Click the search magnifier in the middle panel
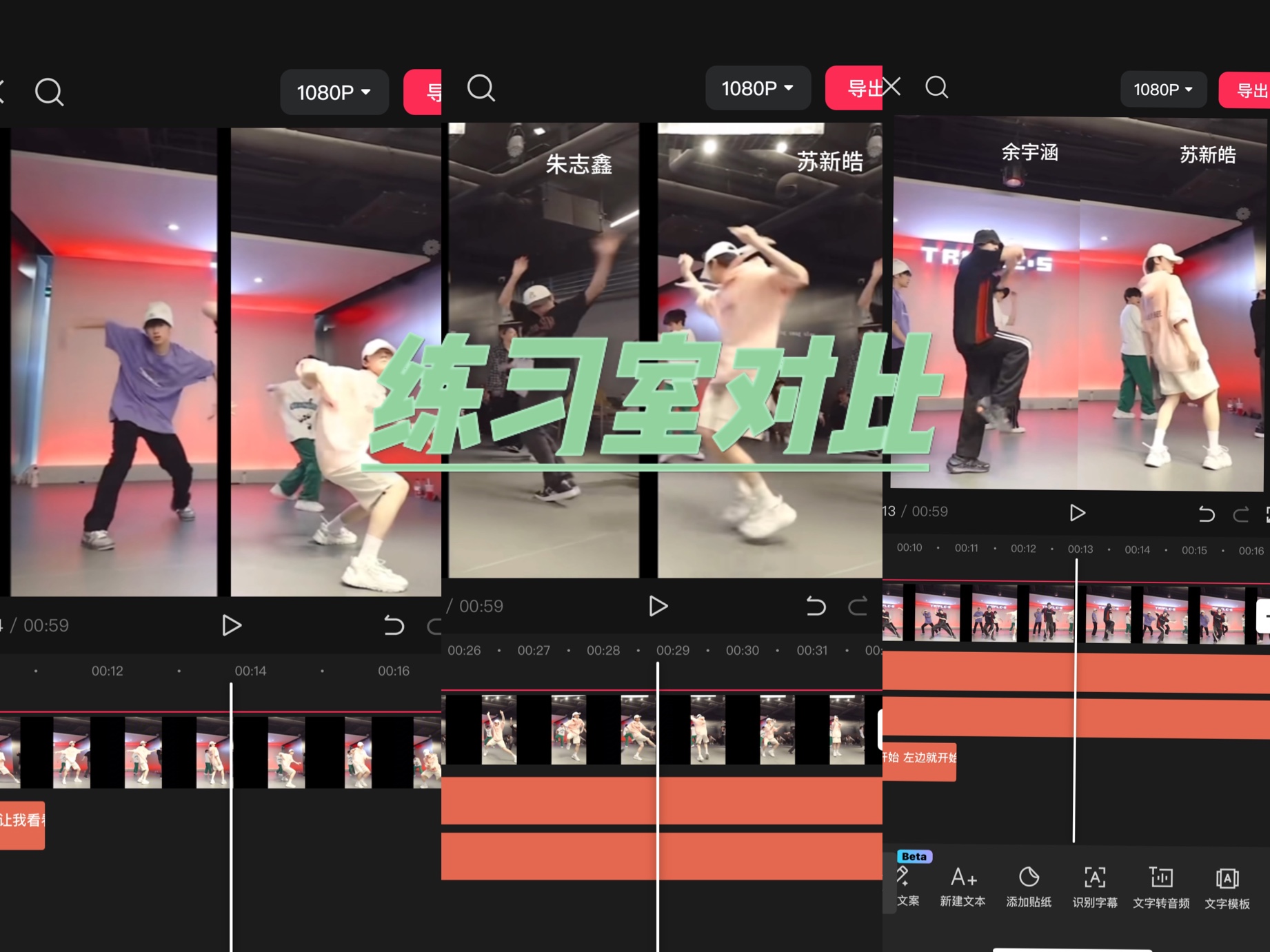The height and width of the screenshot is (952, 1270). (481, 88)
